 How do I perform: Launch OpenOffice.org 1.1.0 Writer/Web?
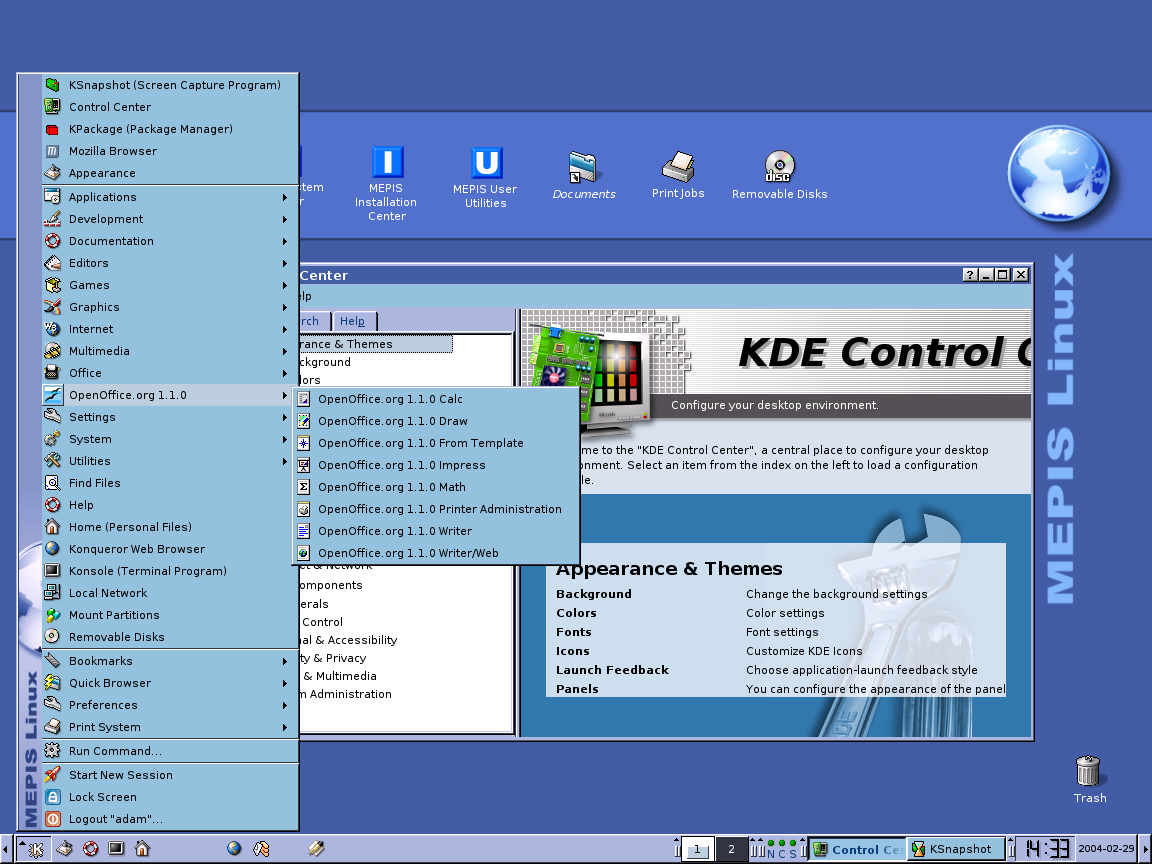(x=436, y=553)
